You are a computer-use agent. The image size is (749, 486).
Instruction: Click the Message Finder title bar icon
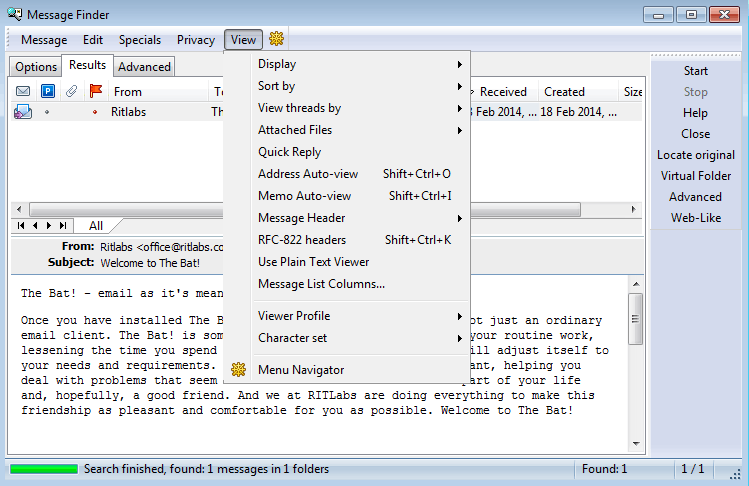coord(15,14)
